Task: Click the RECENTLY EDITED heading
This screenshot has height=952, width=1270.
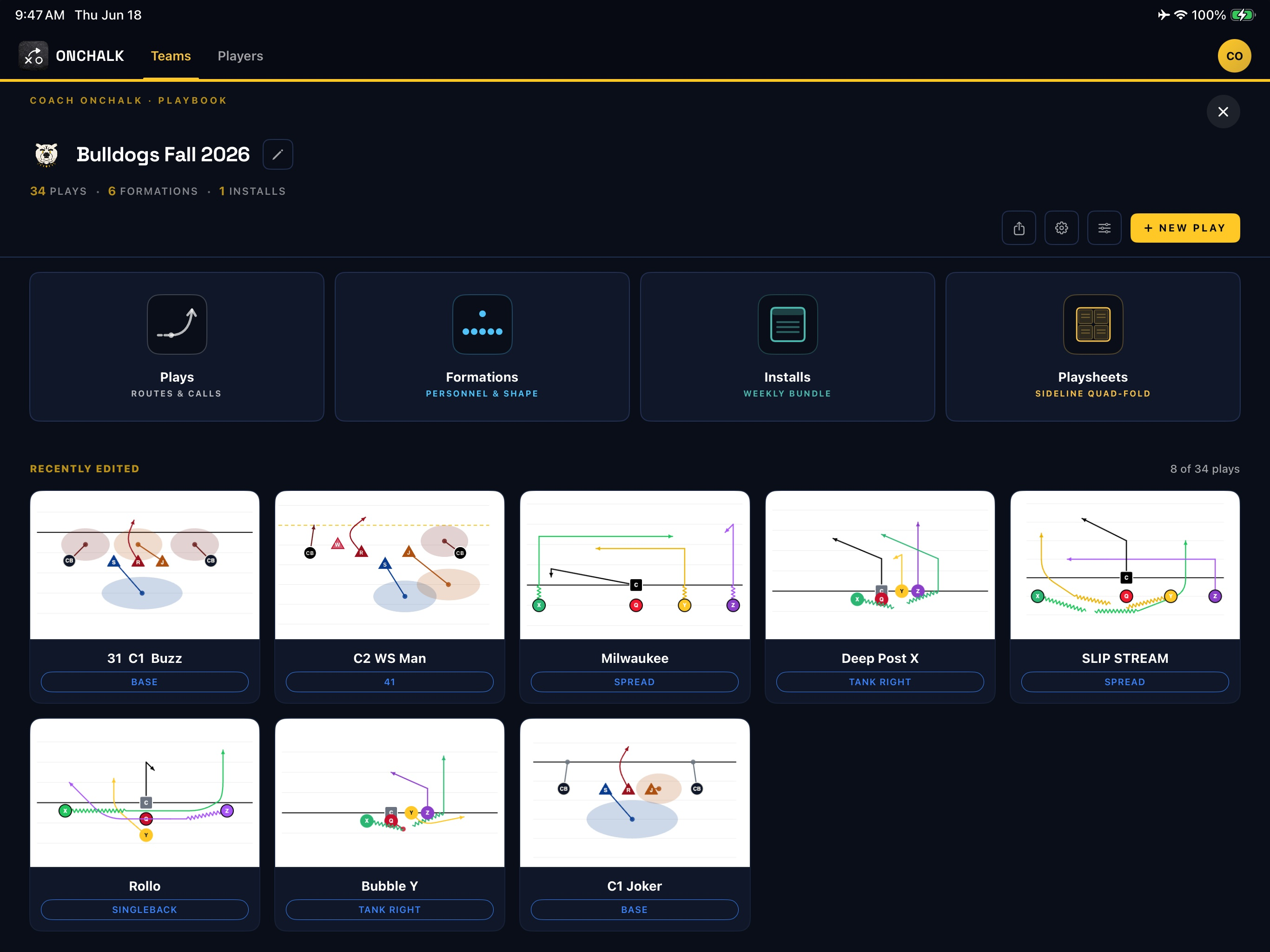Action: [x=85, y=469]
